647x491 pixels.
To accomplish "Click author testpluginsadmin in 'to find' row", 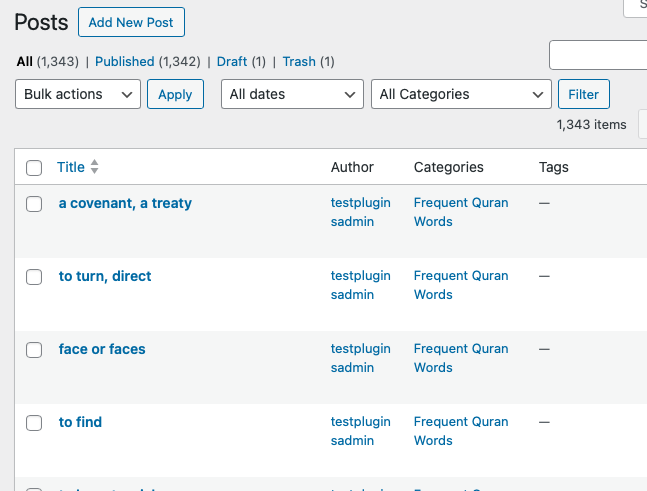I will 361,431.
